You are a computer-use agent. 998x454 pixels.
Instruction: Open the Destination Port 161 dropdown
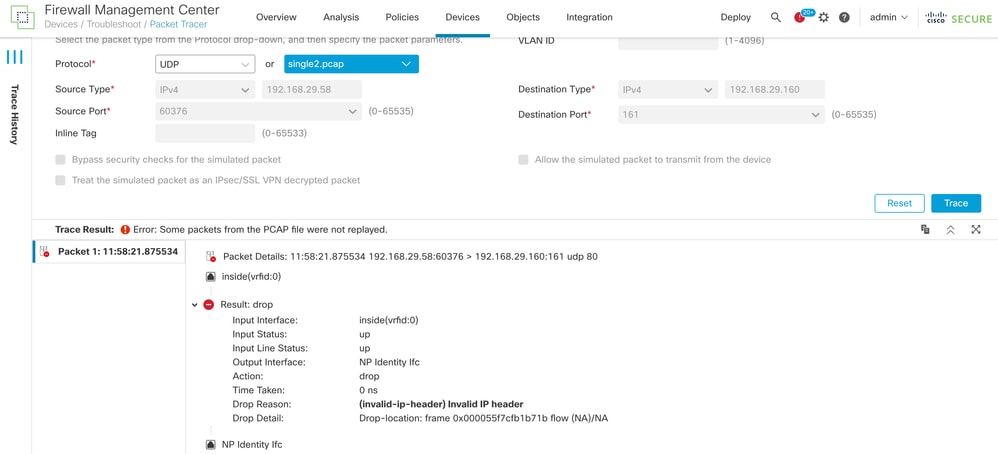point(722,115)
